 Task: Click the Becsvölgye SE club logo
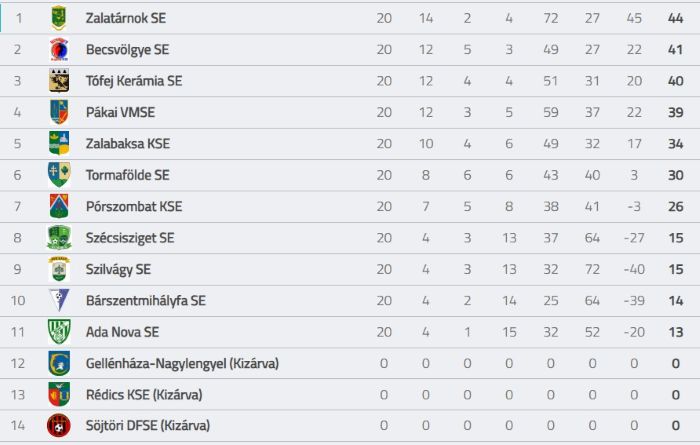59,50
